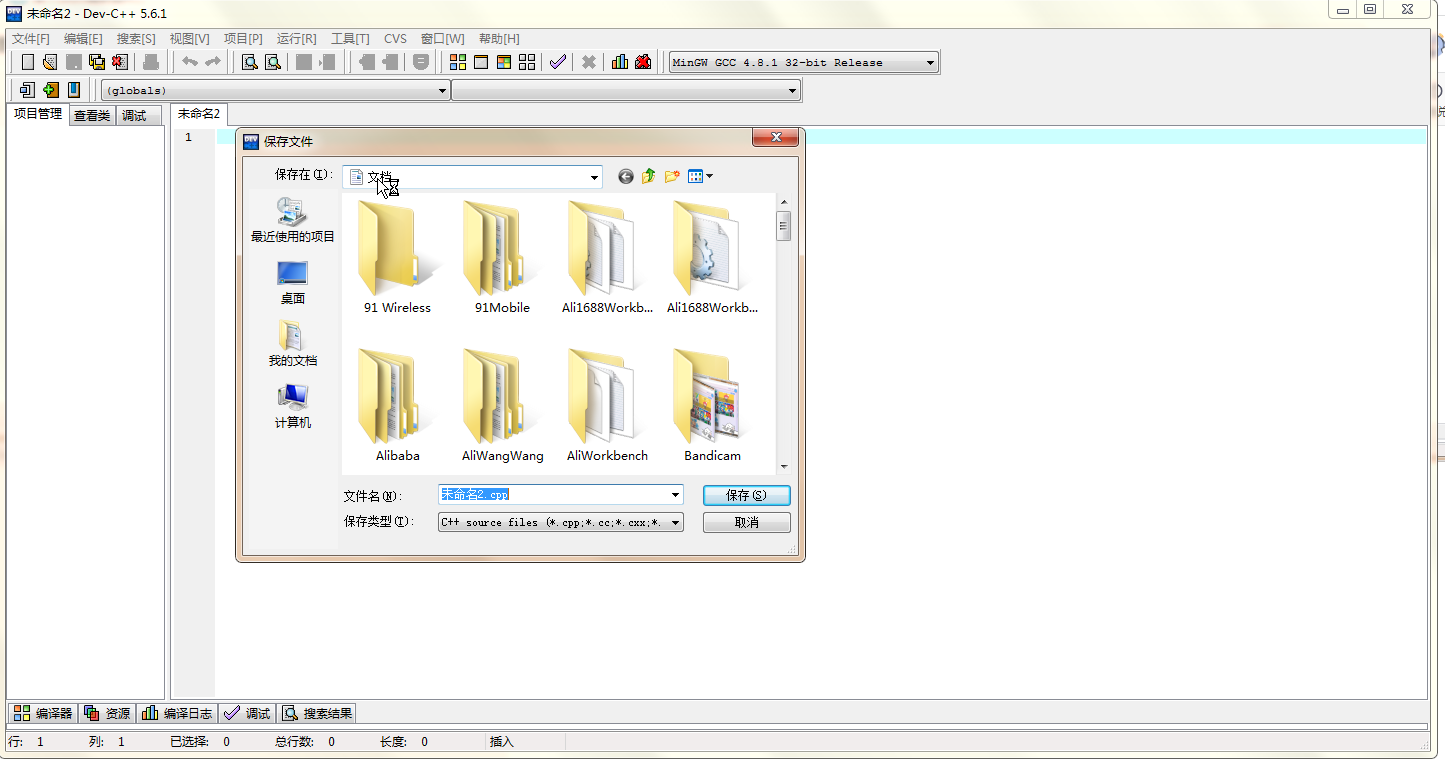Click the green plus Toggle bookmark icon
Viewport: 1445px width, 759px height.
(x=51, y=90)
